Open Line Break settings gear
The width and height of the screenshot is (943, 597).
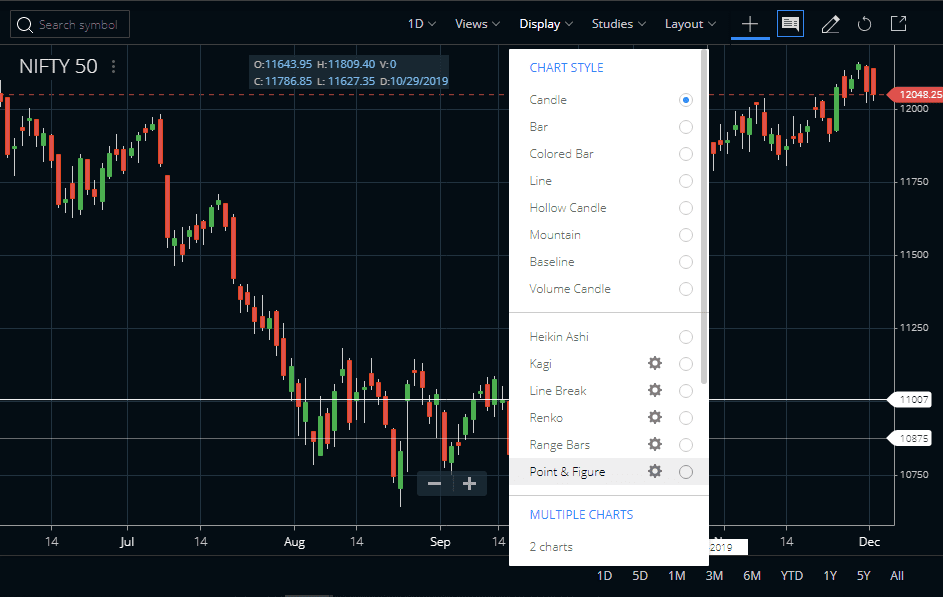tap(655, 390)
